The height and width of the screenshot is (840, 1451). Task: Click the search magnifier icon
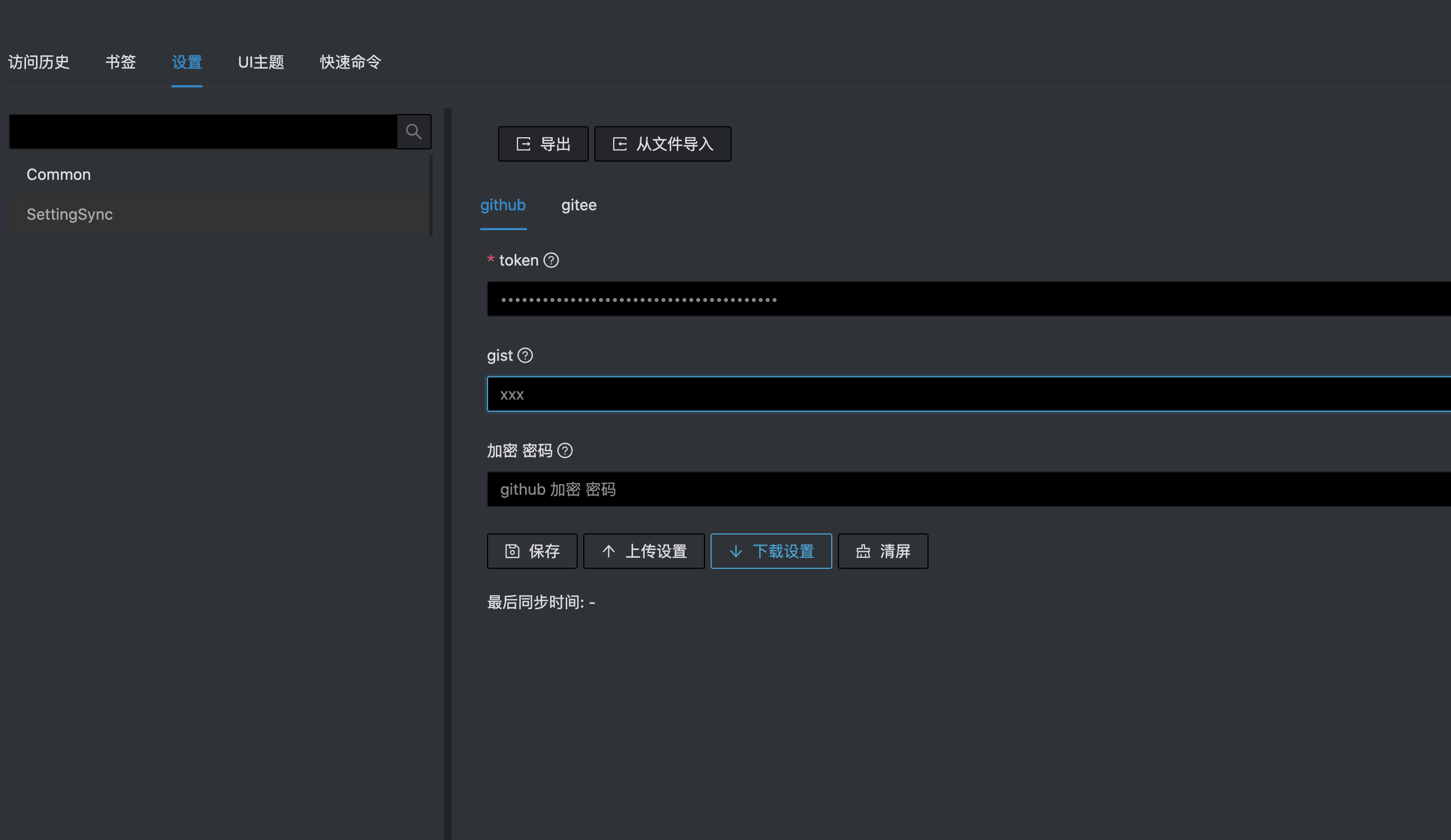point(413,132)
